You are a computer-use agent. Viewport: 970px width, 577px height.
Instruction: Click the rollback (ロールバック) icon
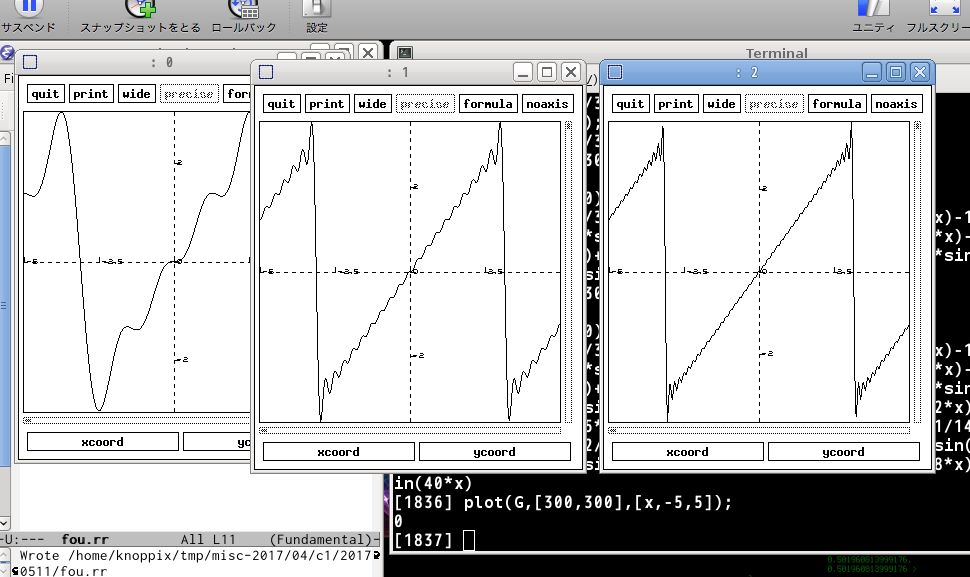(x=244, y=7)
